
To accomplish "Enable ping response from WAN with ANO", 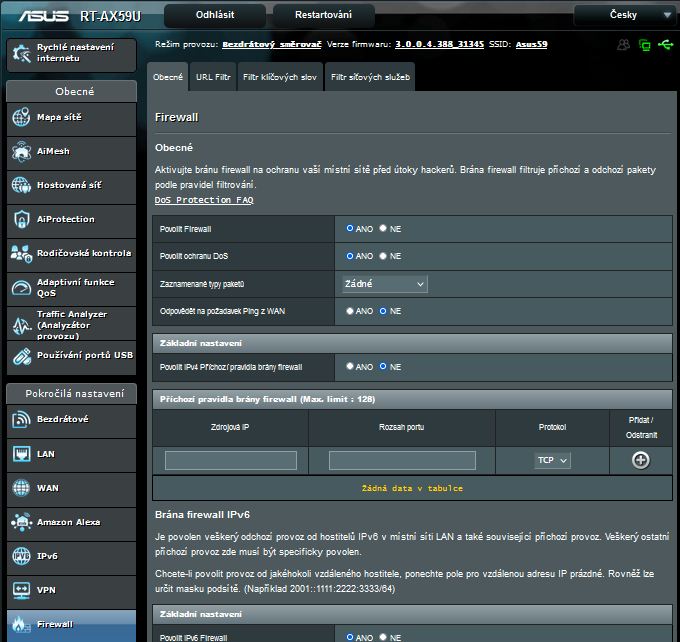I will click(350, 311).
